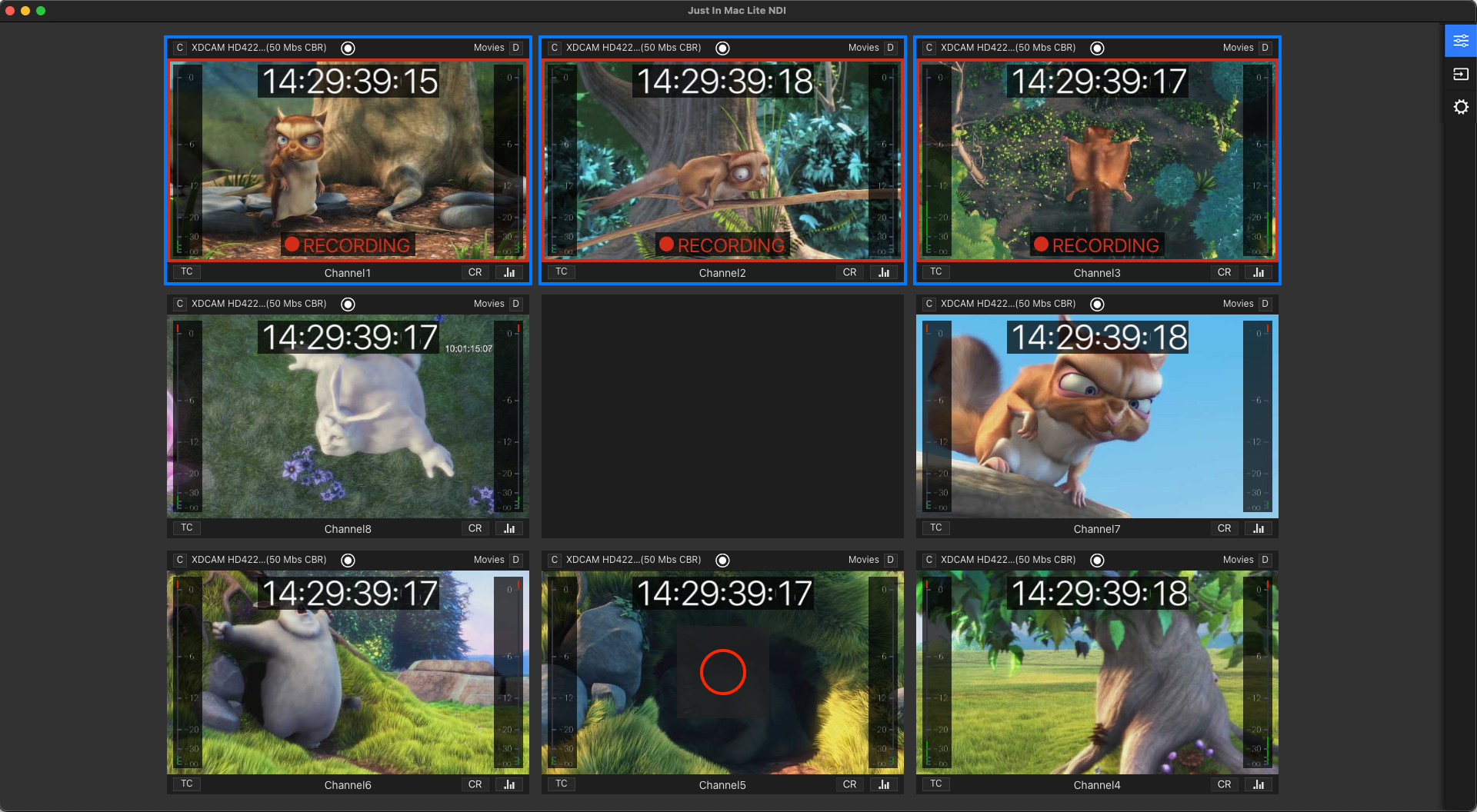
Task: Click the record button on Channel7 header
Action: [1097, 304]
